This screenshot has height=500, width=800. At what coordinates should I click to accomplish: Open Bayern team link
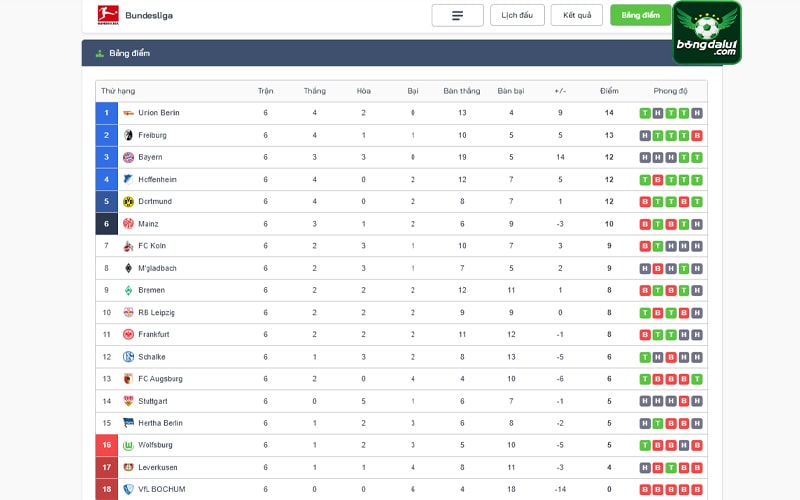pyautogui.click(x=151, y=157)
